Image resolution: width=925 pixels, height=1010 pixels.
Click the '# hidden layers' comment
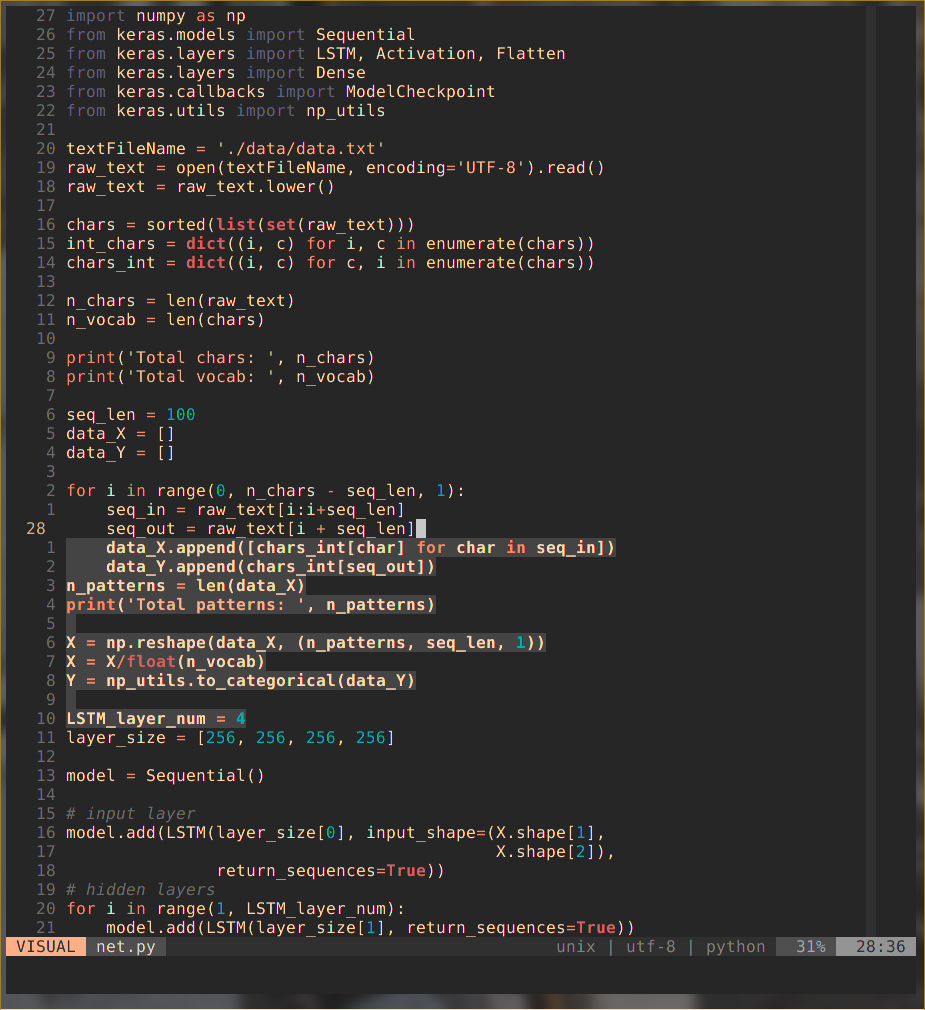[x=140, y=890]
